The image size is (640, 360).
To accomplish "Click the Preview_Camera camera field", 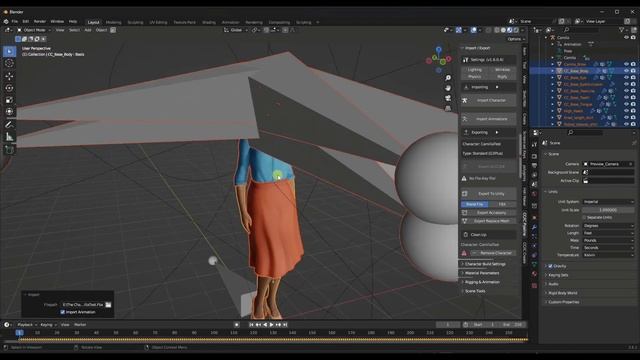I will pos(608,164).
